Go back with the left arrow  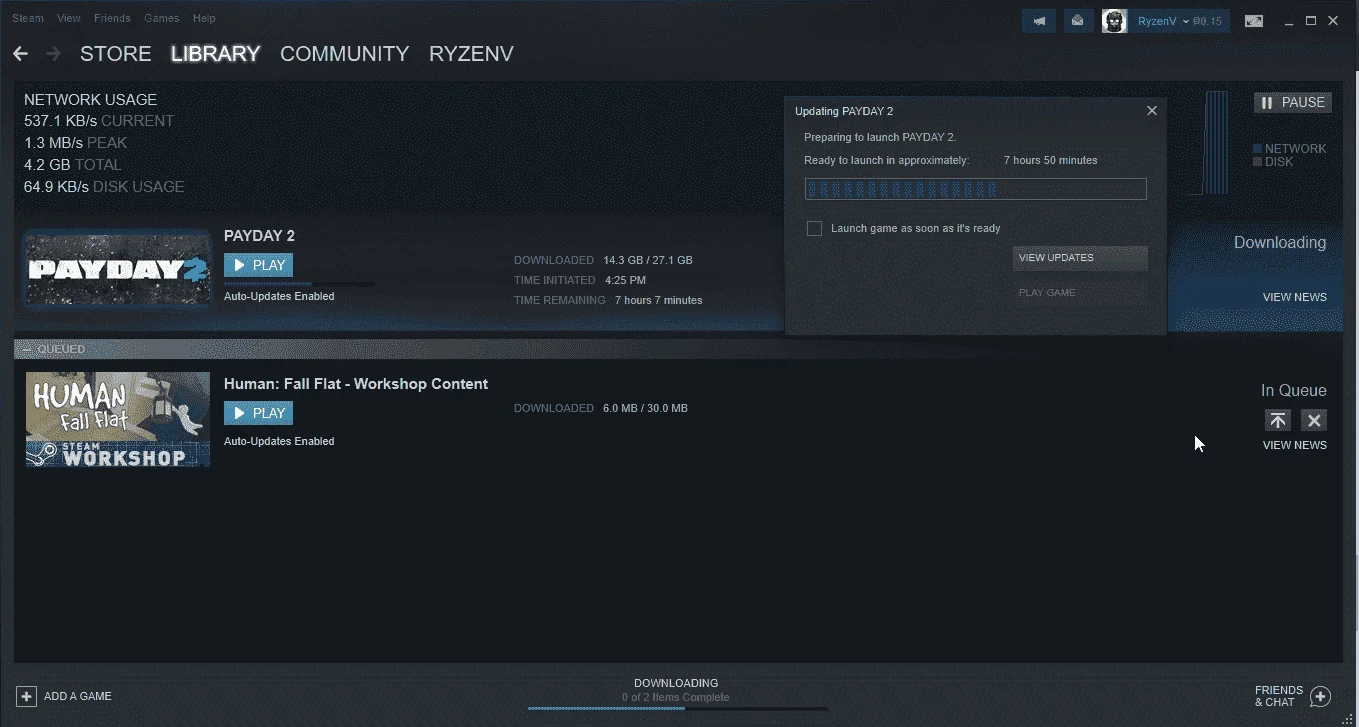click(x=20, y=54)
